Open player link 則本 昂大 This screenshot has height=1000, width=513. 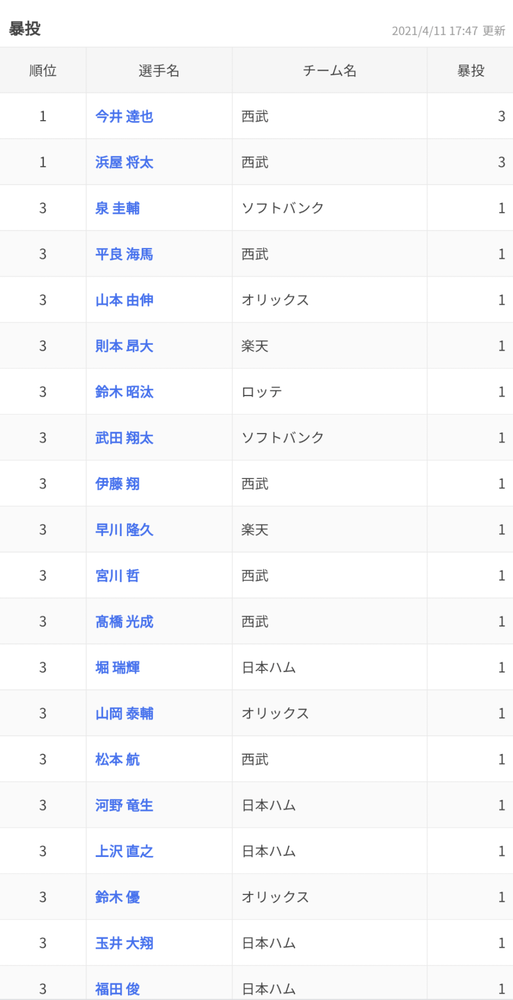pos(124,346)
